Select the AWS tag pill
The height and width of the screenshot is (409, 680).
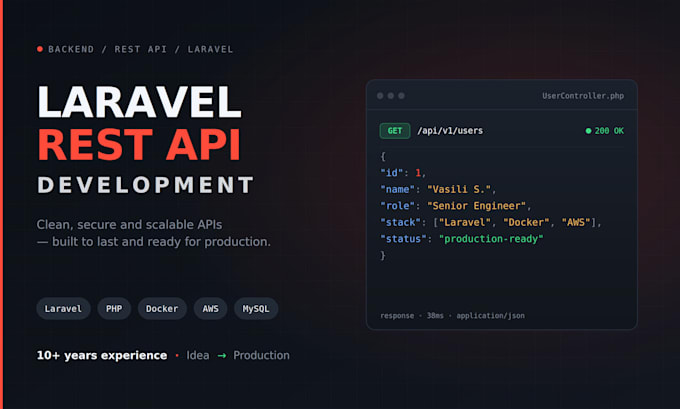[210, 308]
